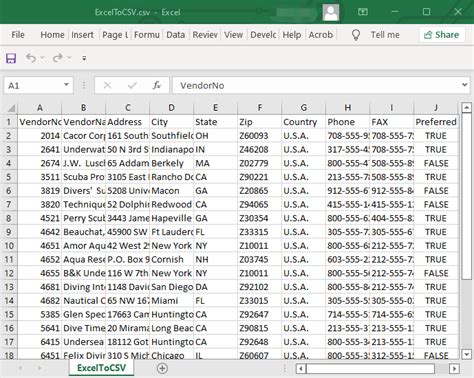
Task: Click the previous sheet navigation arrow
Action: (20, 368)
